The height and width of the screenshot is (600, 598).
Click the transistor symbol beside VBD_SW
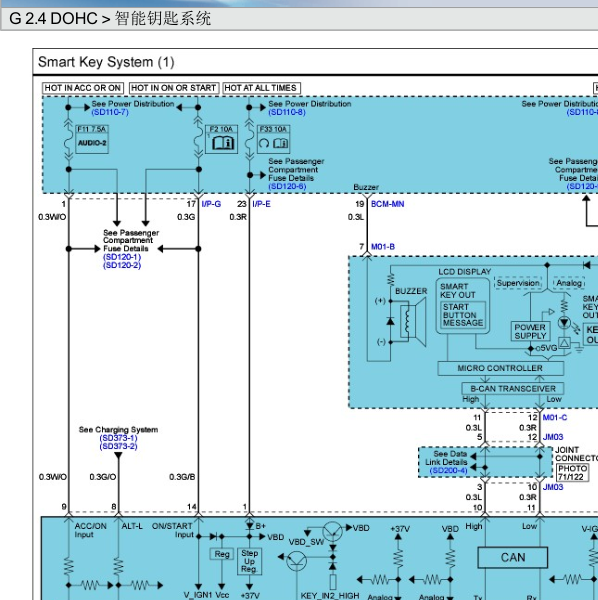point(332,531)
